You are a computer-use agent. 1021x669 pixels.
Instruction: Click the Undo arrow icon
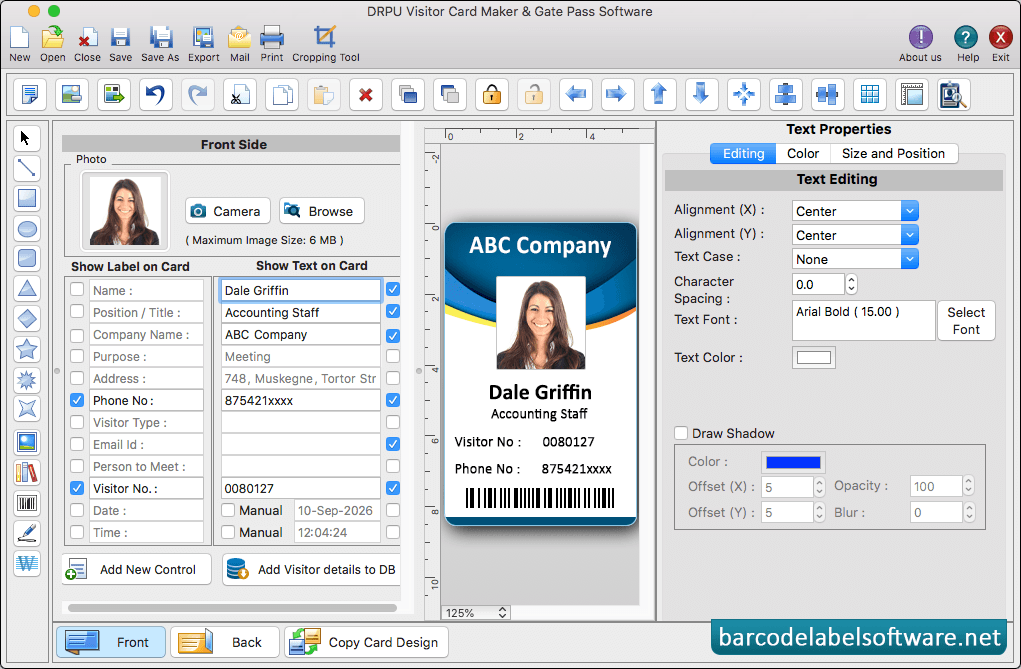click(156, 95)
